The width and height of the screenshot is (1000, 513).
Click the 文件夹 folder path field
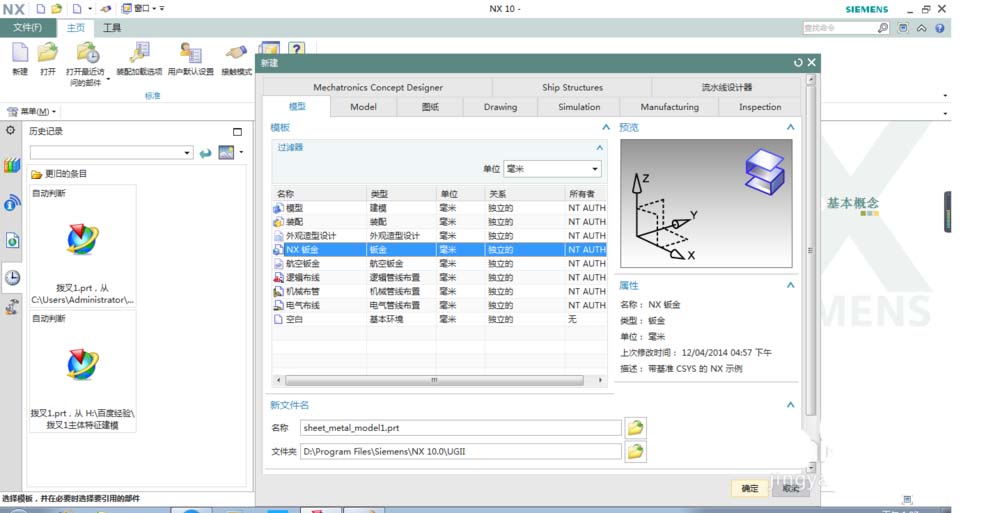(460, 452)
